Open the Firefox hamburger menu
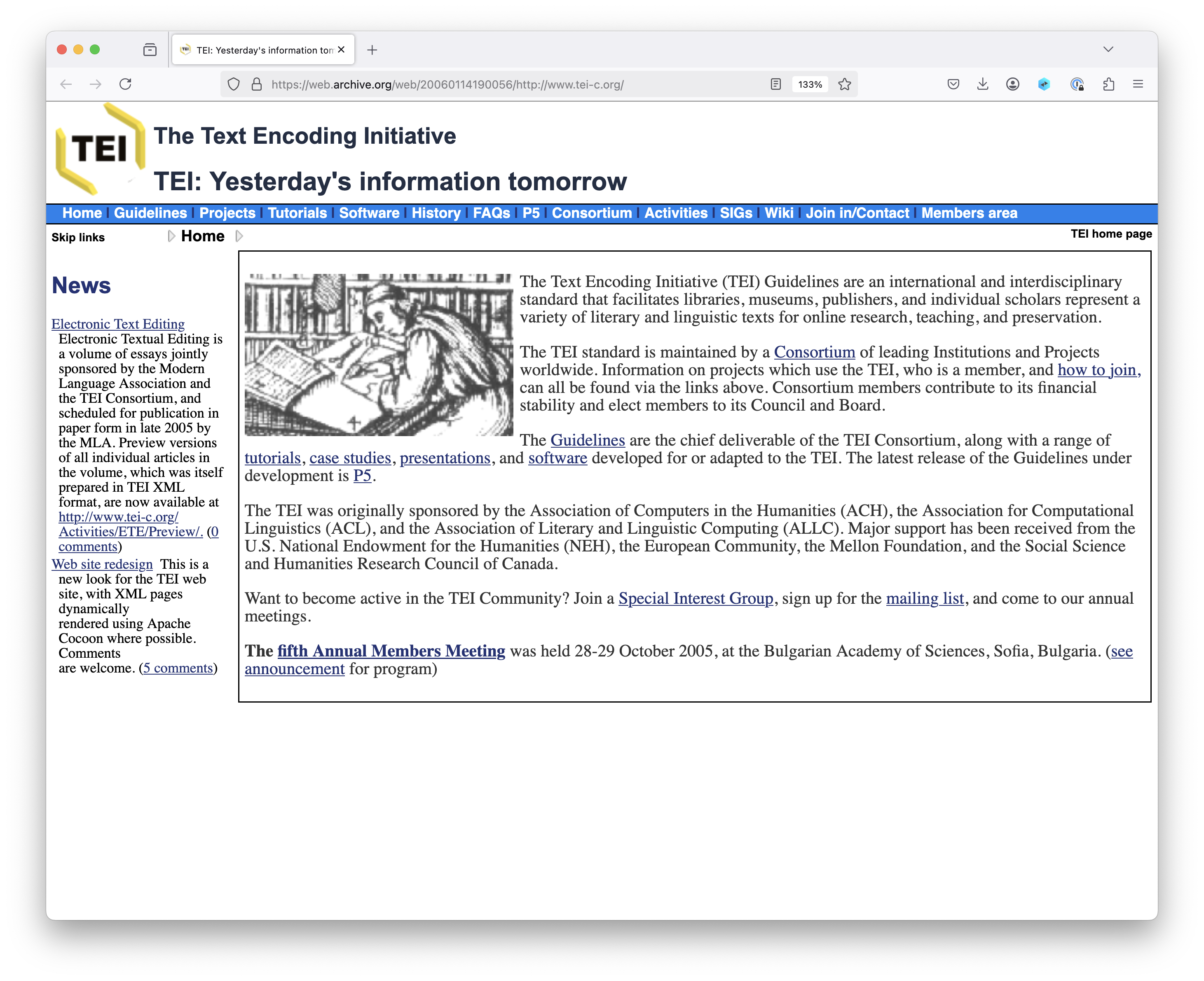This screenshot has height=981, width=1204. [x=1138, y=84]
